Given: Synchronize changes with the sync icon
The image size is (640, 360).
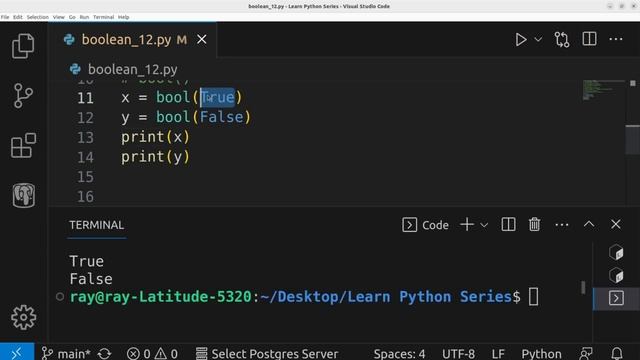Looking at the screenshot, I should (x=104, y=353).
